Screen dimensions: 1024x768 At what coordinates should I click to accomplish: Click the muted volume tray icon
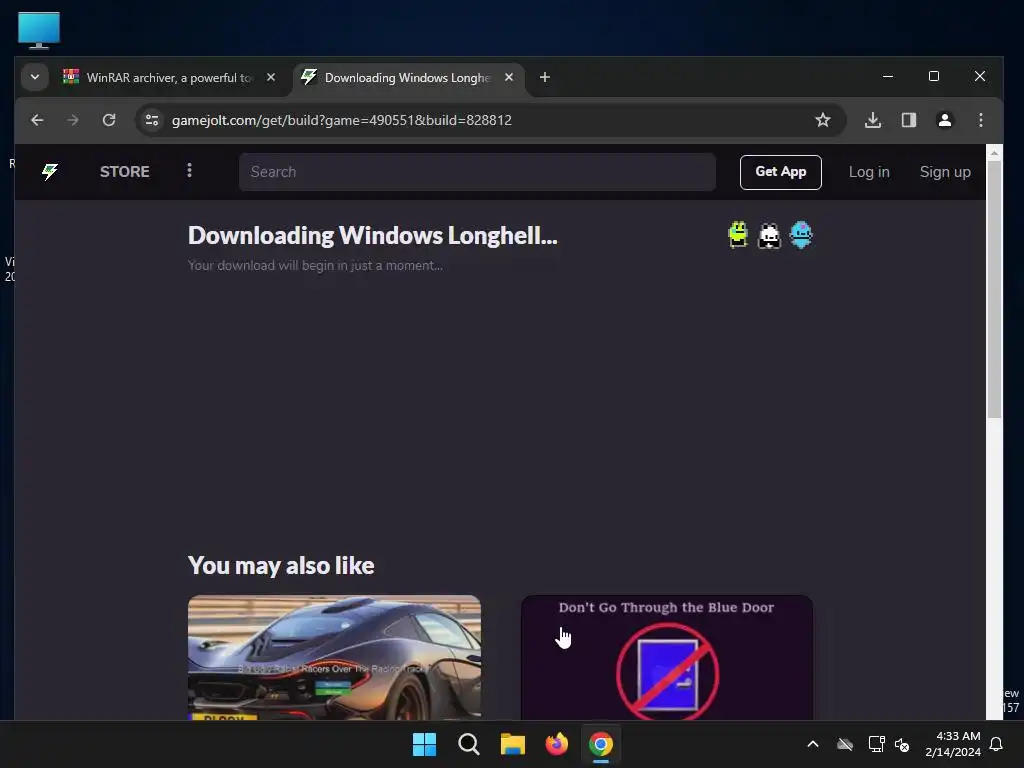point(902,744)
